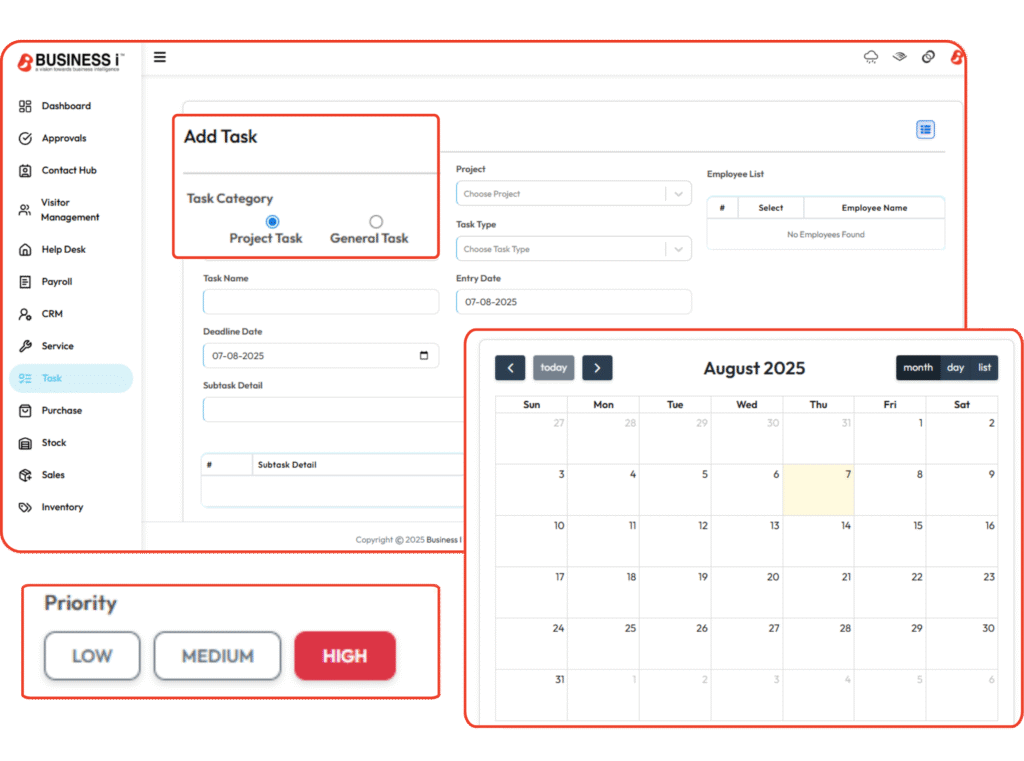The height and width of the screenshot is (761, 1024).
Task: Switch calendar to day view
Action: [x=955, y=368]
